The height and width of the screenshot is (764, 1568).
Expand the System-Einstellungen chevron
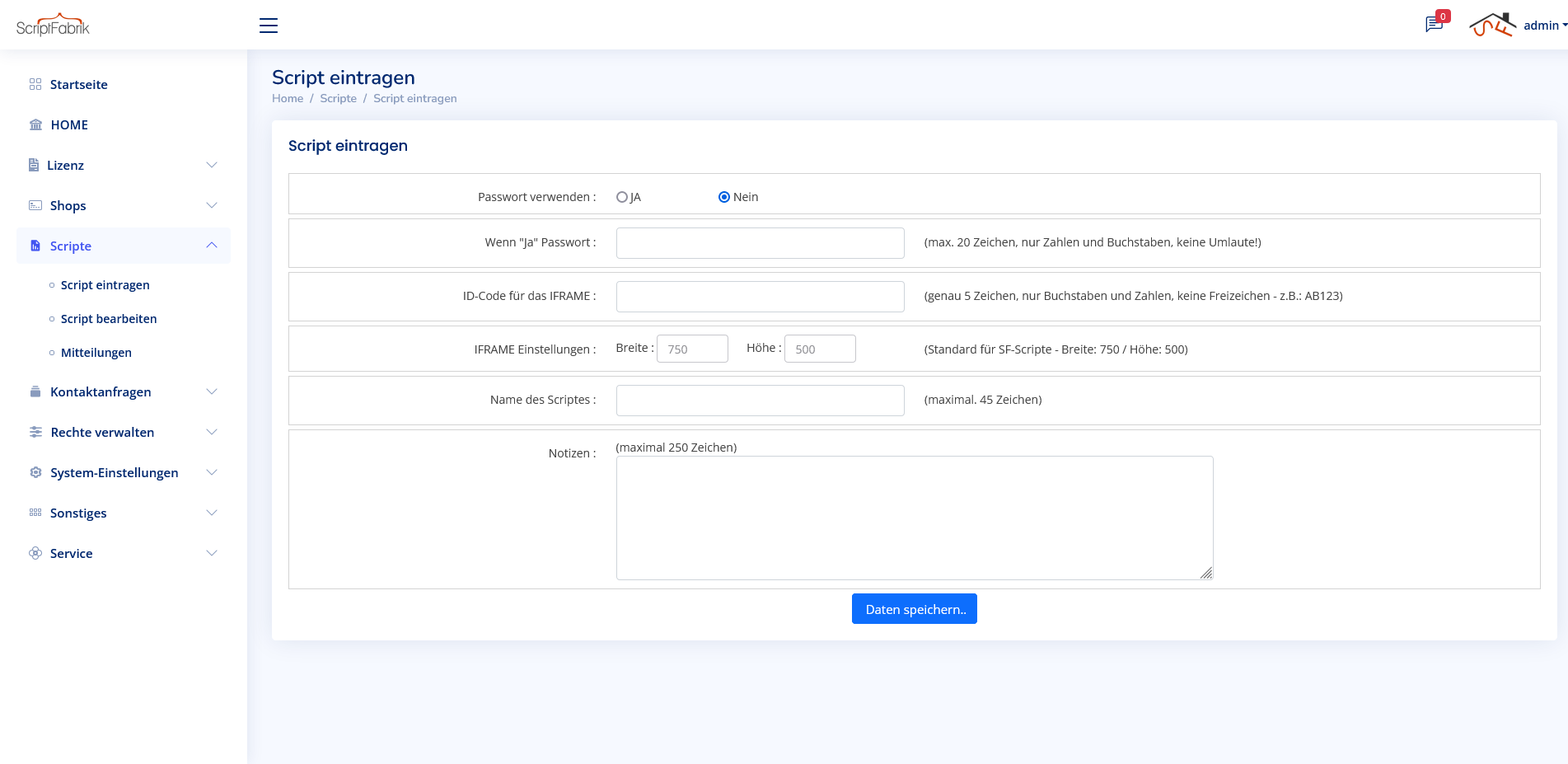[x=212, y=472]
